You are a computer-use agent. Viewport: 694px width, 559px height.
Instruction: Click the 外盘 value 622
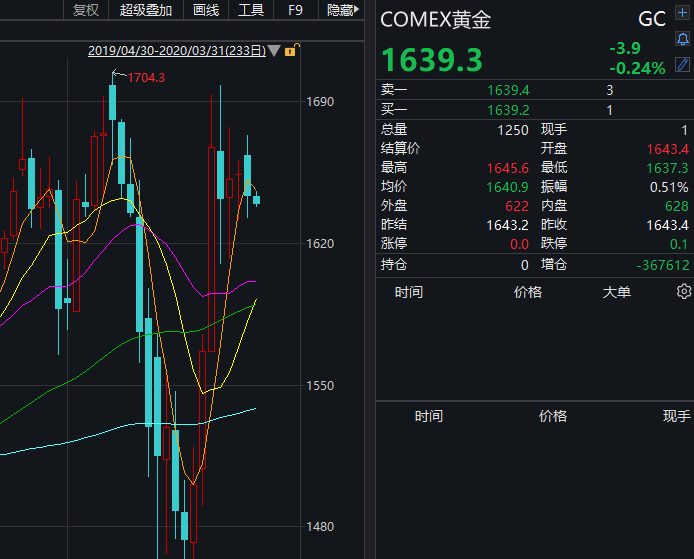point(517,206)
